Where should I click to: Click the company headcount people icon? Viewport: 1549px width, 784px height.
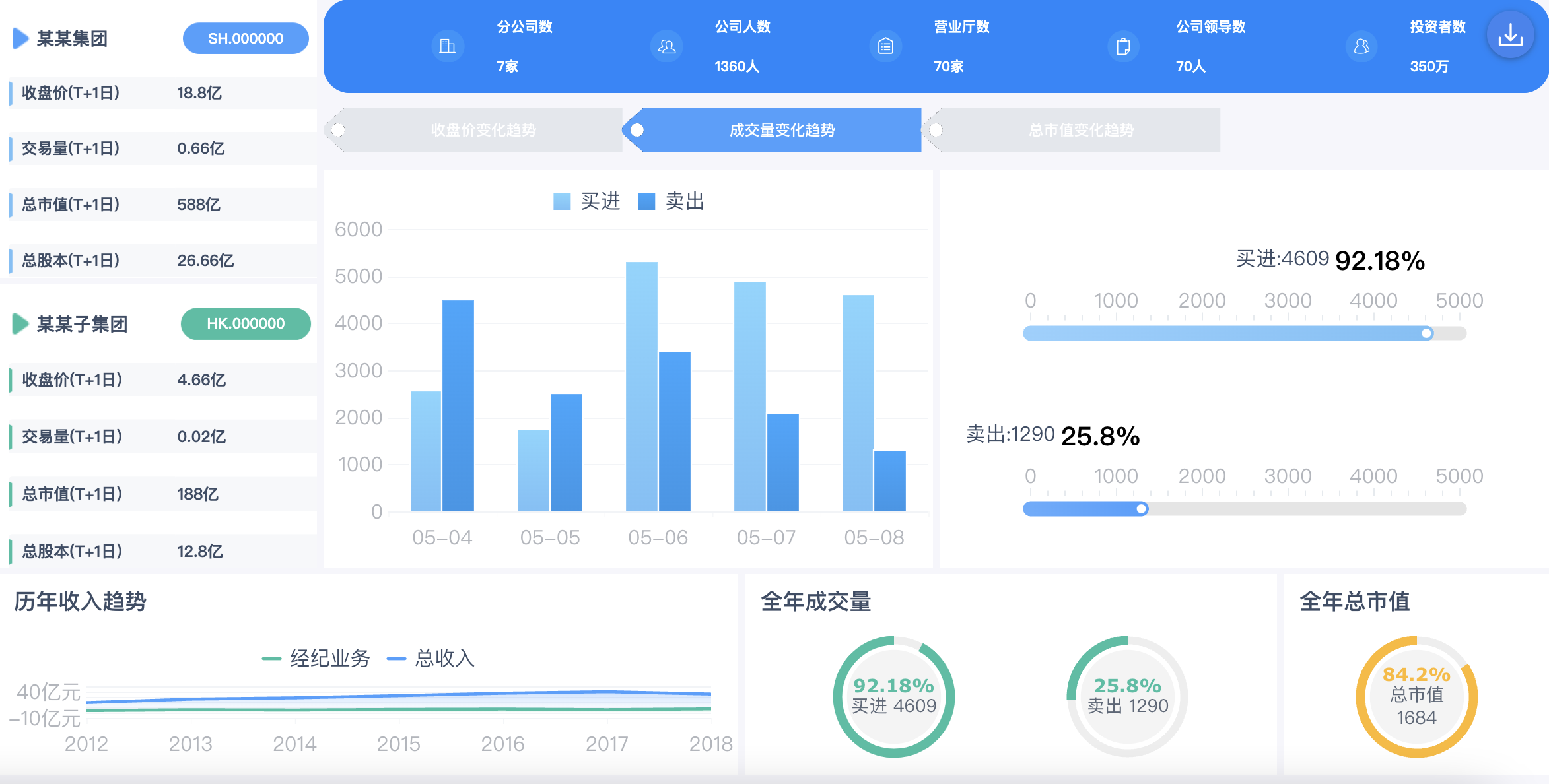667,46
